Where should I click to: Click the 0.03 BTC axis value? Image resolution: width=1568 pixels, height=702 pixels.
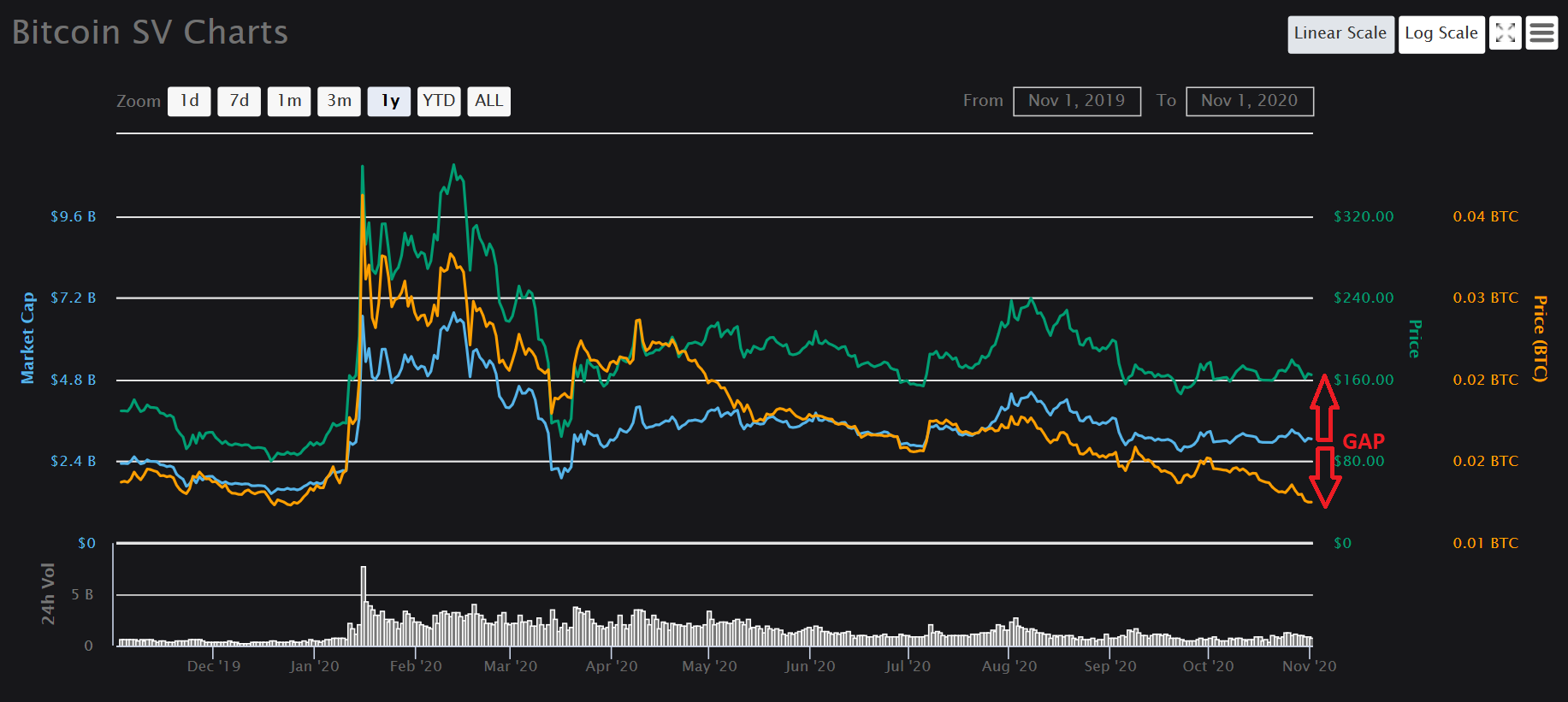(x=1486, y=298)
